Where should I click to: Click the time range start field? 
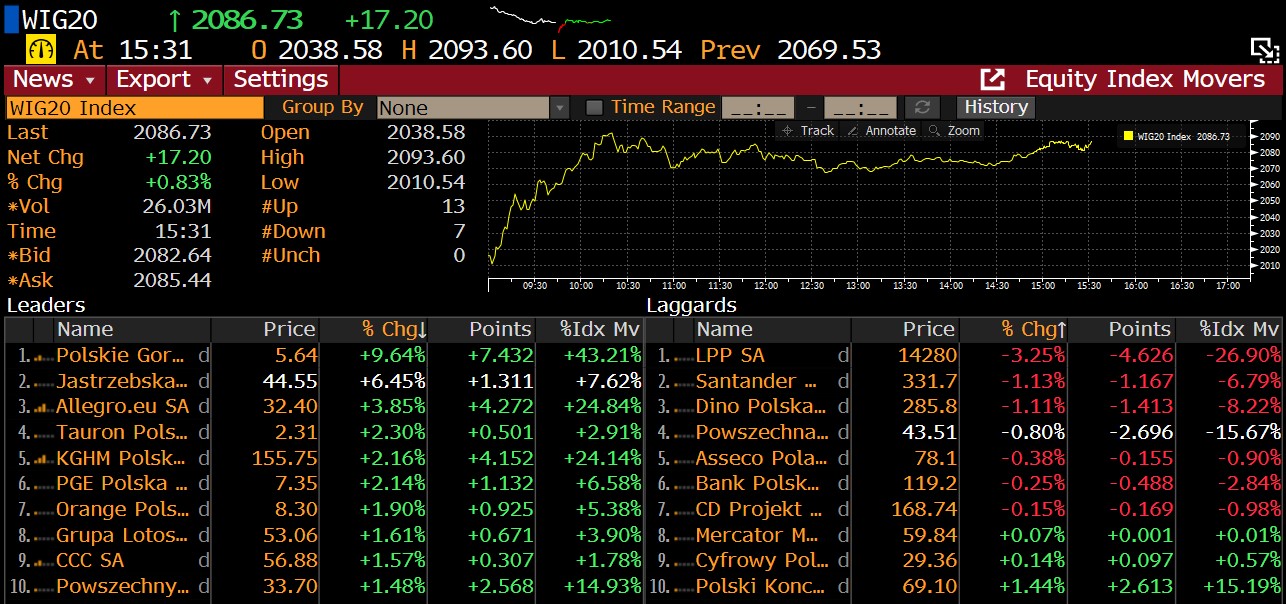[x=757, y=107]
